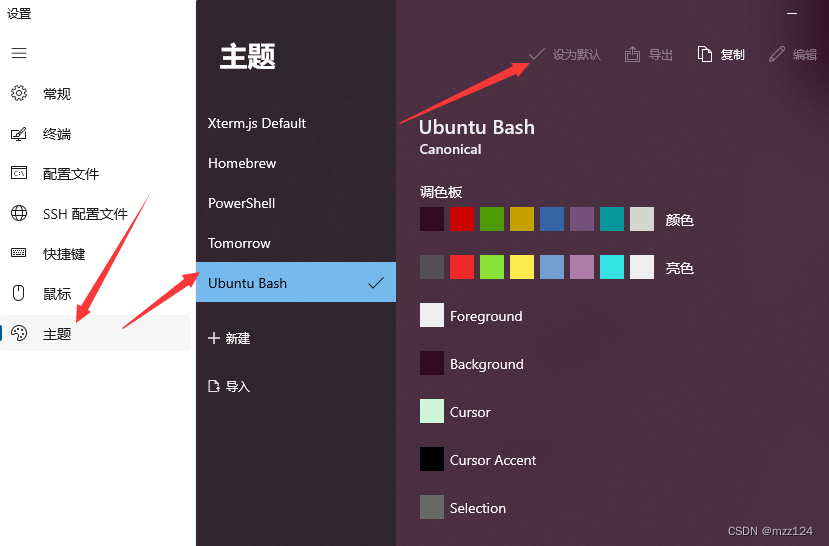This screenshot has width=829, height=546.
Task: Open the 快捷键 keyboard shortcuts page
Action: click(63, 254)
